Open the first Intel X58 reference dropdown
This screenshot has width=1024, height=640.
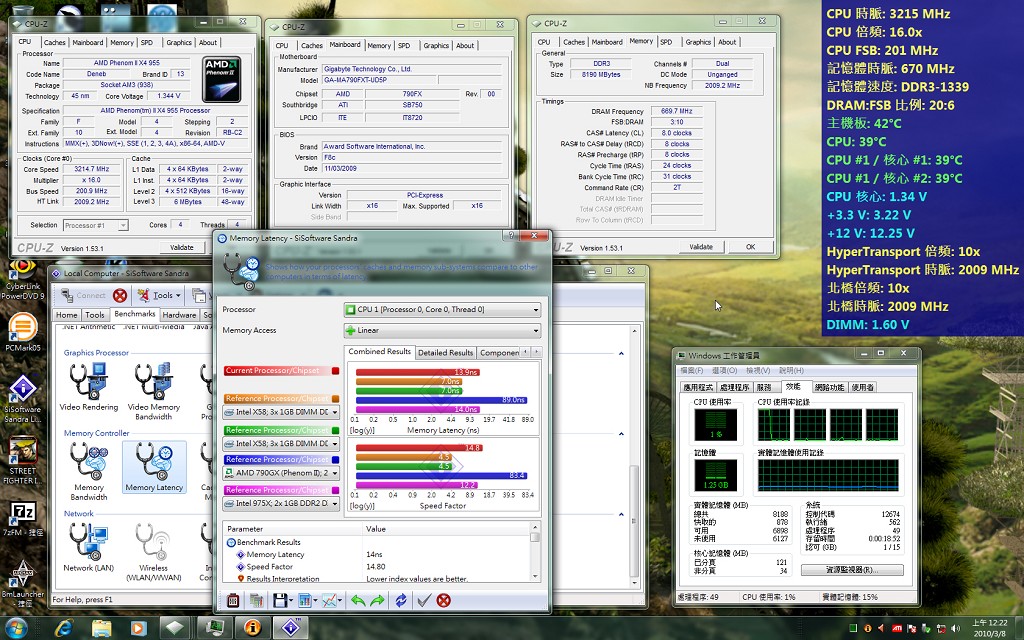pyautogui.click(x=281, y=412)
